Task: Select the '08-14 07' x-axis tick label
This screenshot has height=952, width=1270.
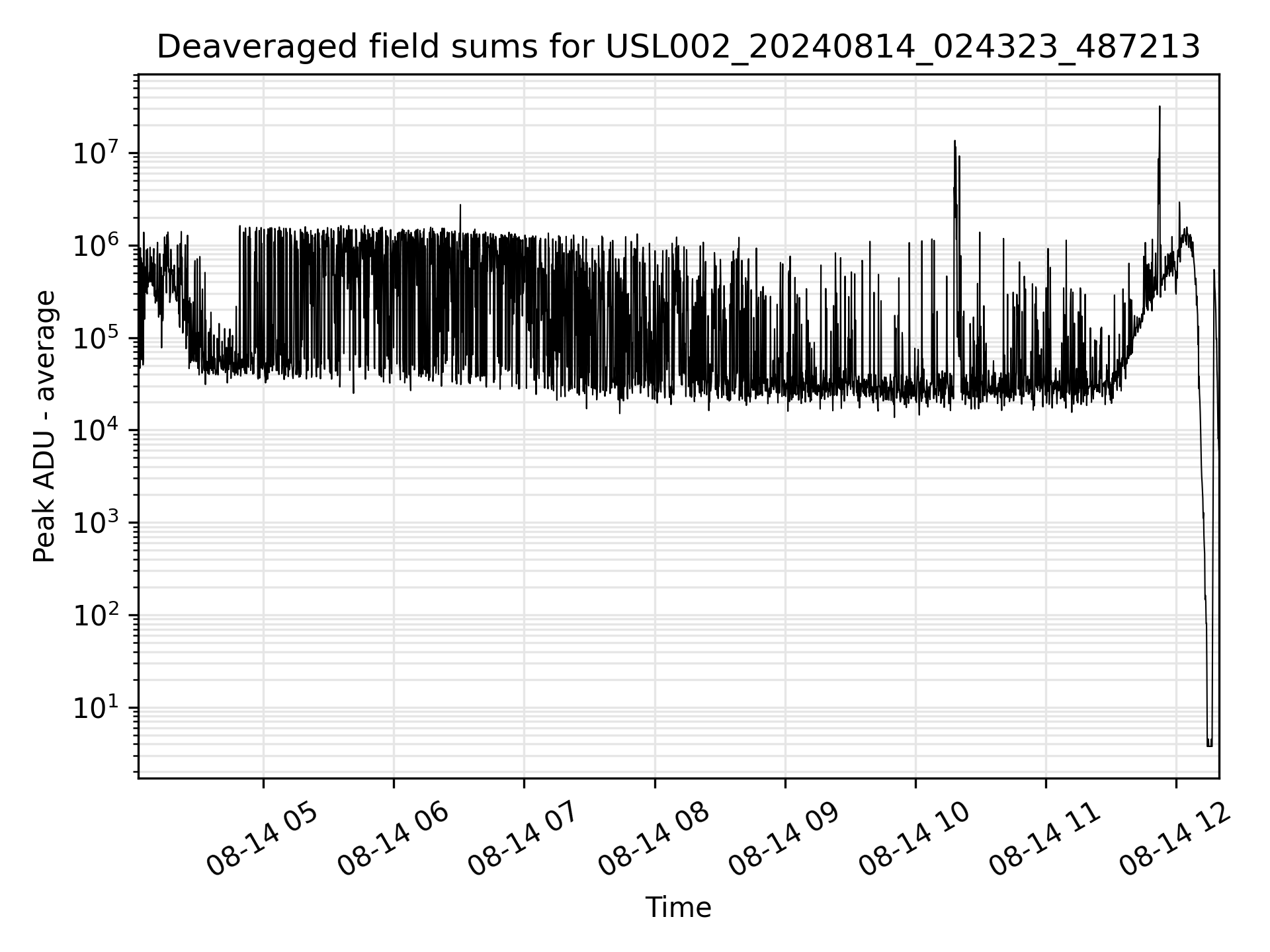Action: (x=523, y=840)
